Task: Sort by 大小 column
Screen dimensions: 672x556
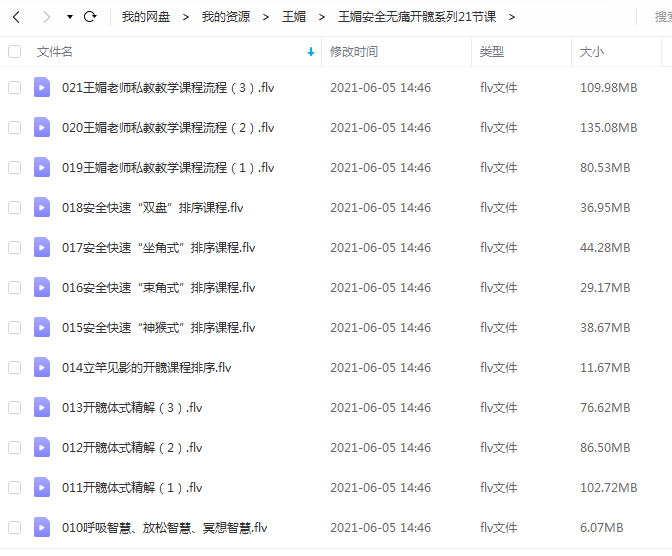Action: point(591,51)
